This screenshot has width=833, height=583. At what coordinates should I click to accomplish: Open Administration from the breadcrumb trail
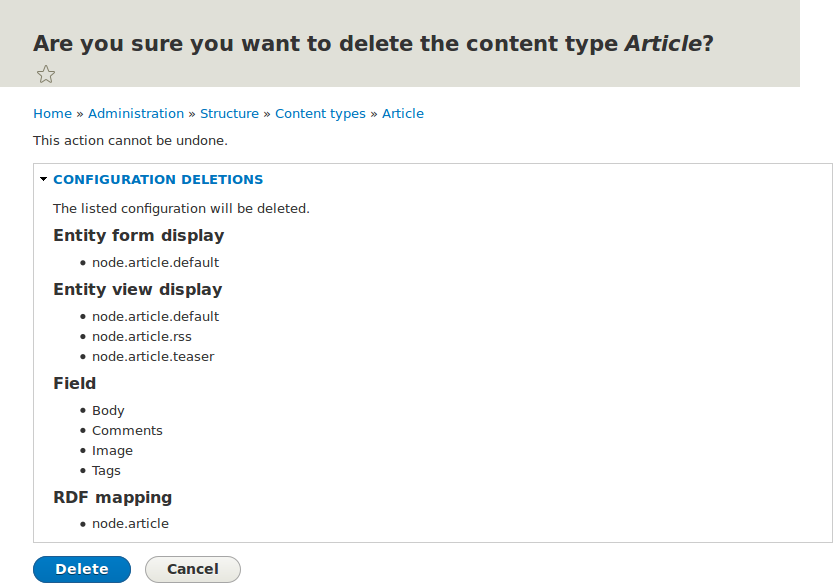coord(136,113)
